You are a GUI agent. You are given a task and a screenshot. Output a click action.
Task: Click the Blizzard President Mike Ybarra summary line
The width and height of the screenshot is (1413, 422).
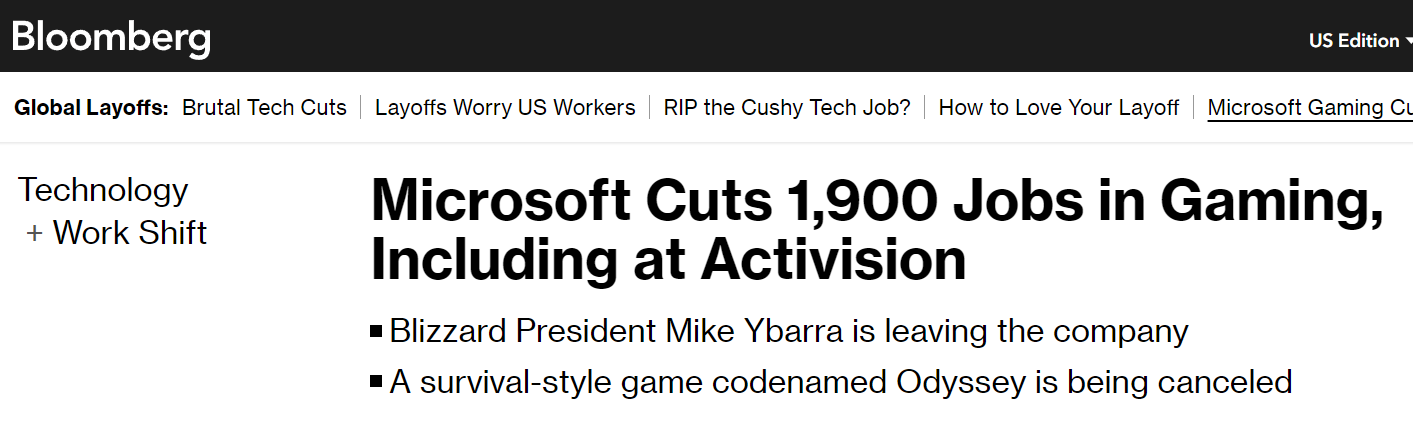pos(788,331)
